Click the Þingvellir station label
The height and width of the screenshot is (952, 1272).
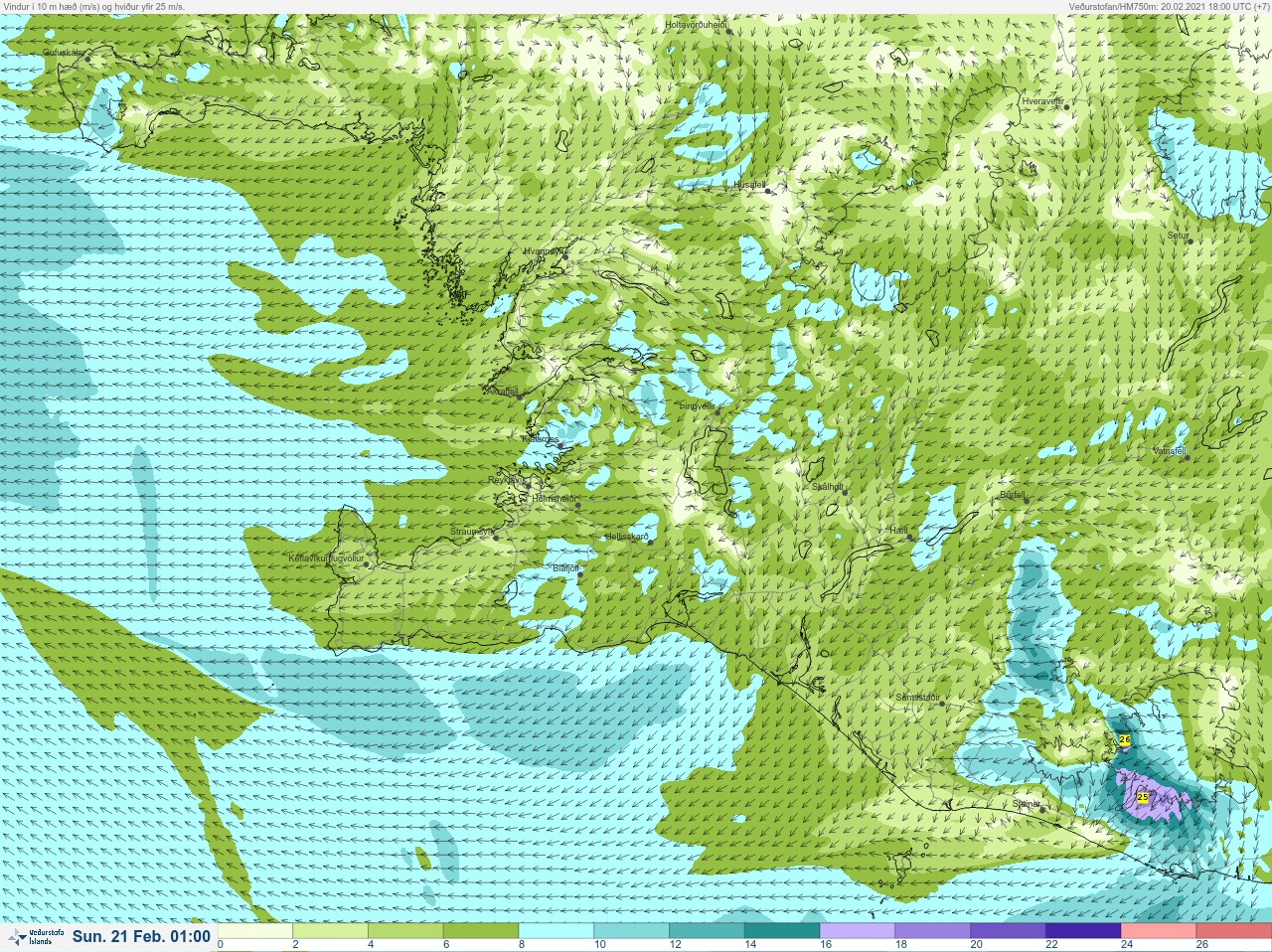point(697,406)
